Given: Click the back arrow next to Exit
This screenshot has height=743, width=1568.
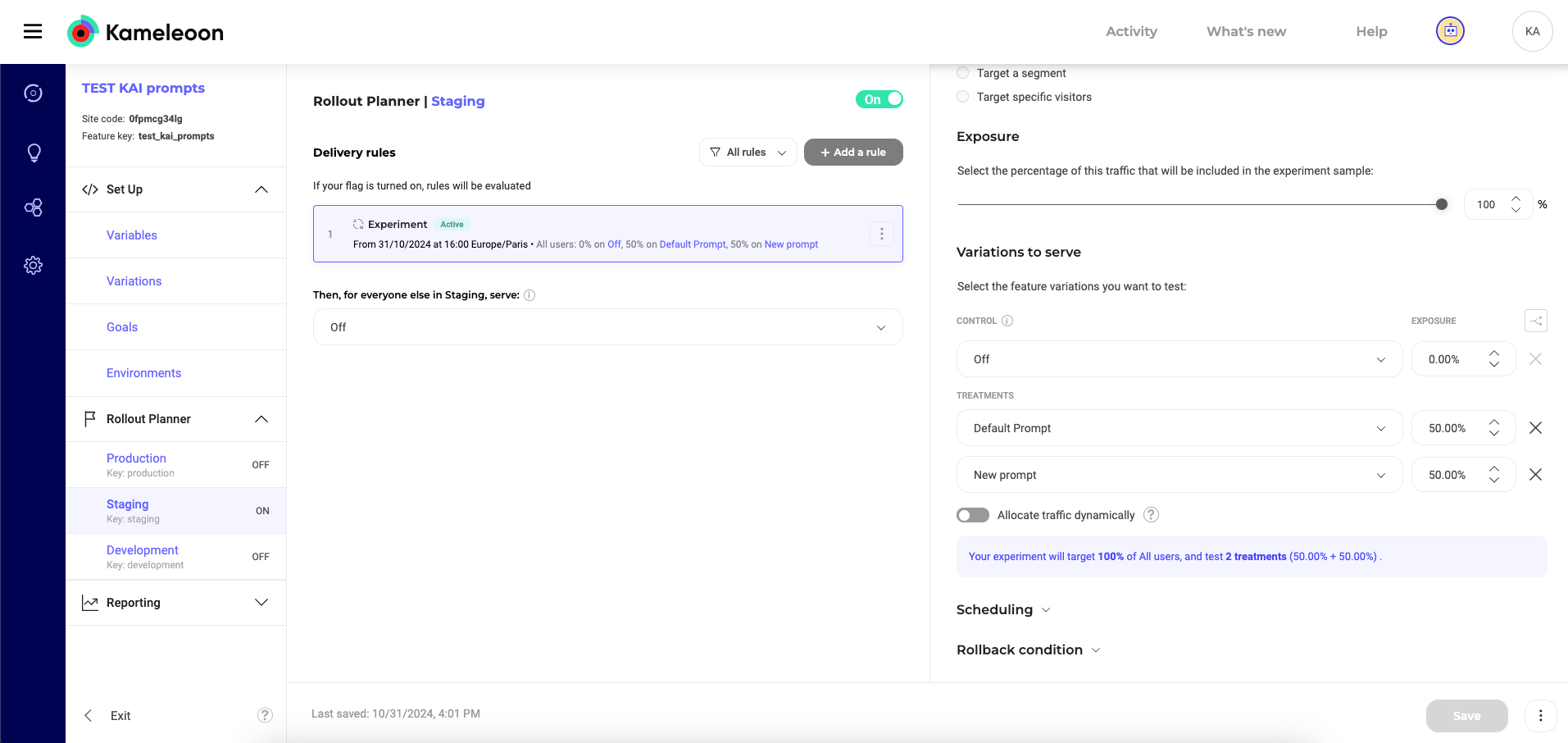Looking at the screenshot, I should pos(89,715).
